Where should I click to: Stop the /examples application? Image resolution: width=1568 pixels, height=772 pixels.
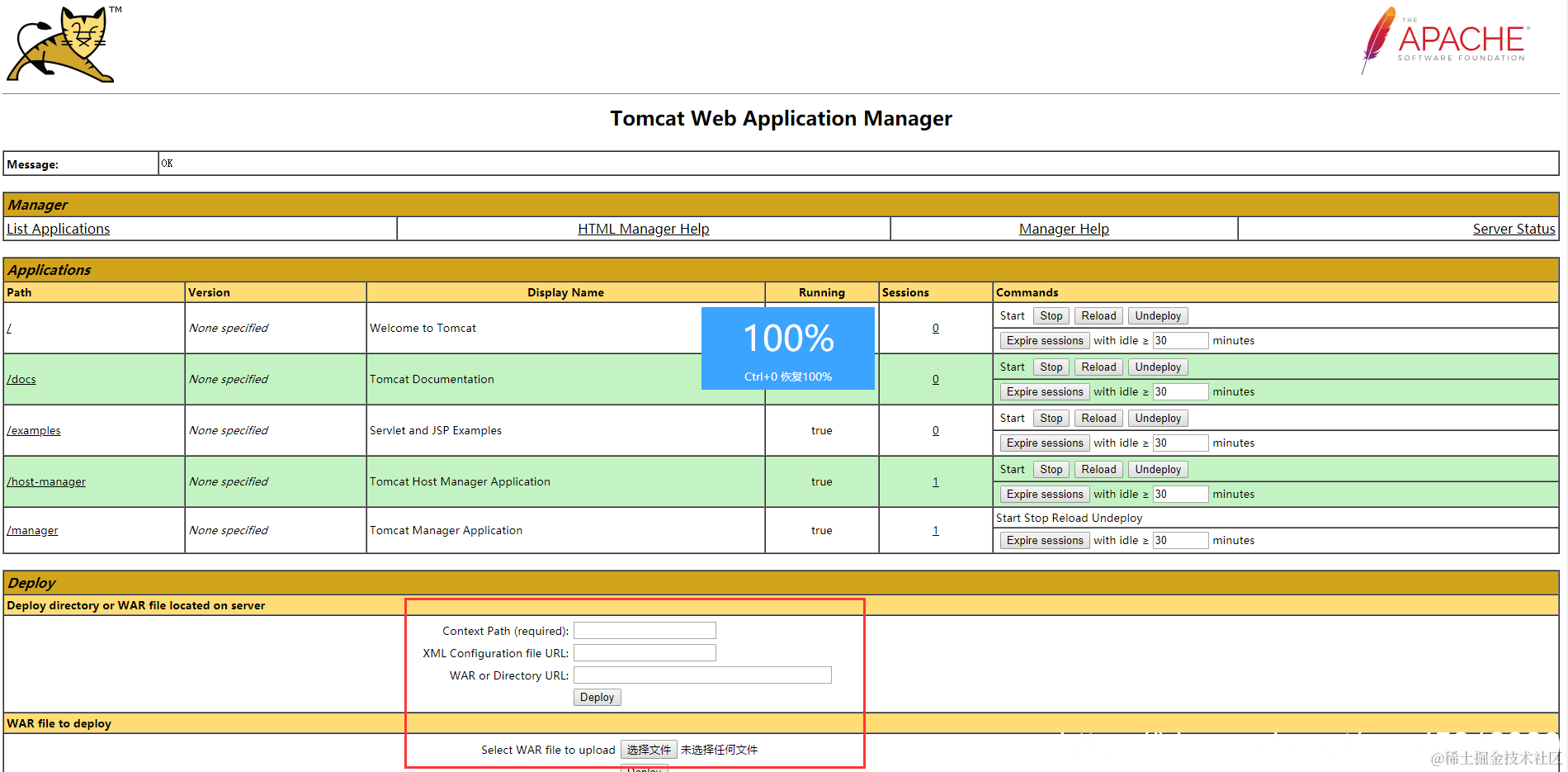click(1051, 418)
